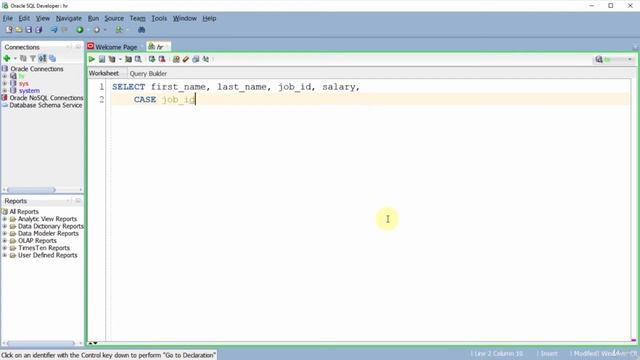Open the Source menu
This screenshot has height=360, width=640.
[114, 18]
